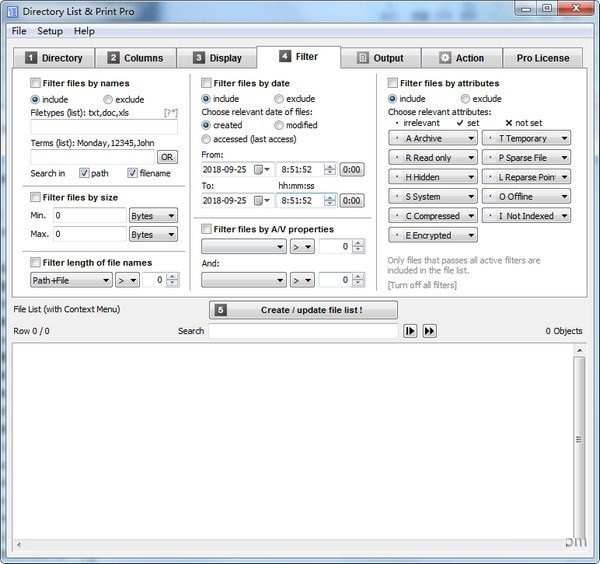Adjust the first A/V property value spinner
Image resolution: width=600 pixels, height=564 pixels.
click(x=358, y=246)
